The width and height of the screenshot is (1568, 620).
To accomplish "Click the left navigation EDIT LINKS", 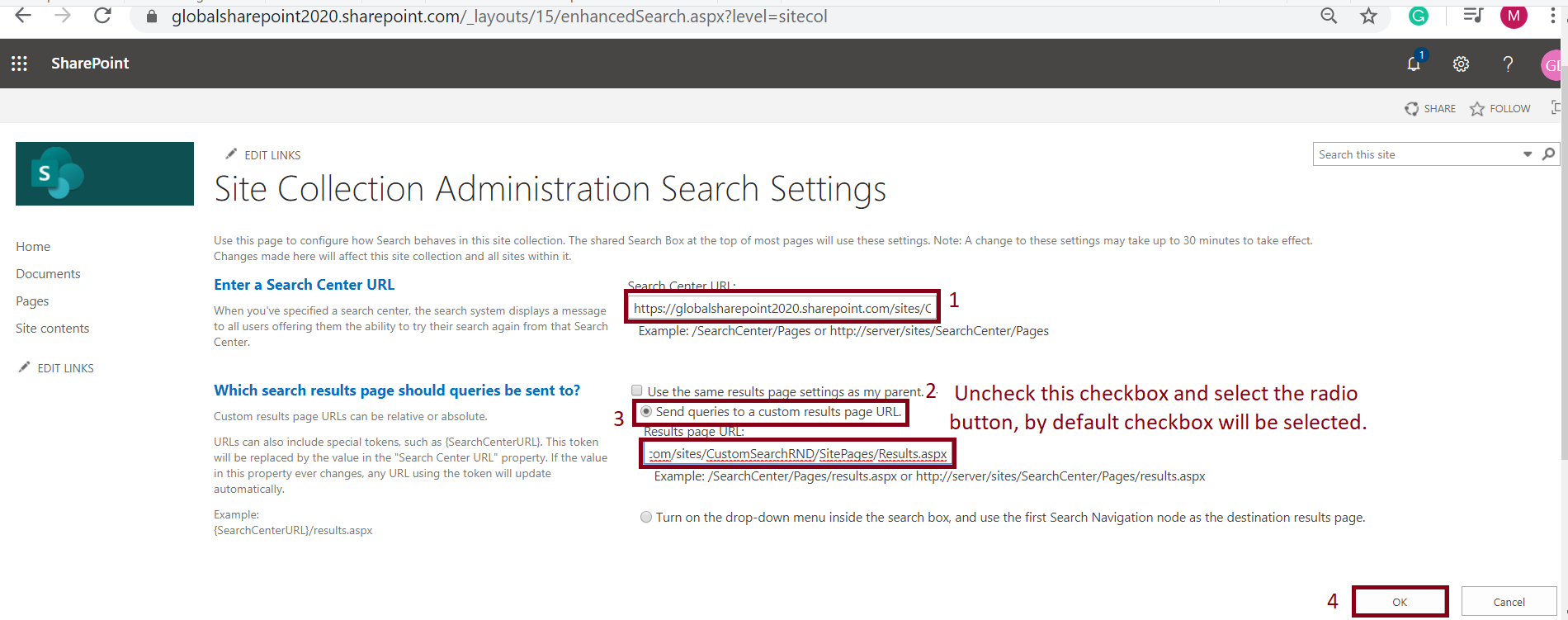I will 56,368.
